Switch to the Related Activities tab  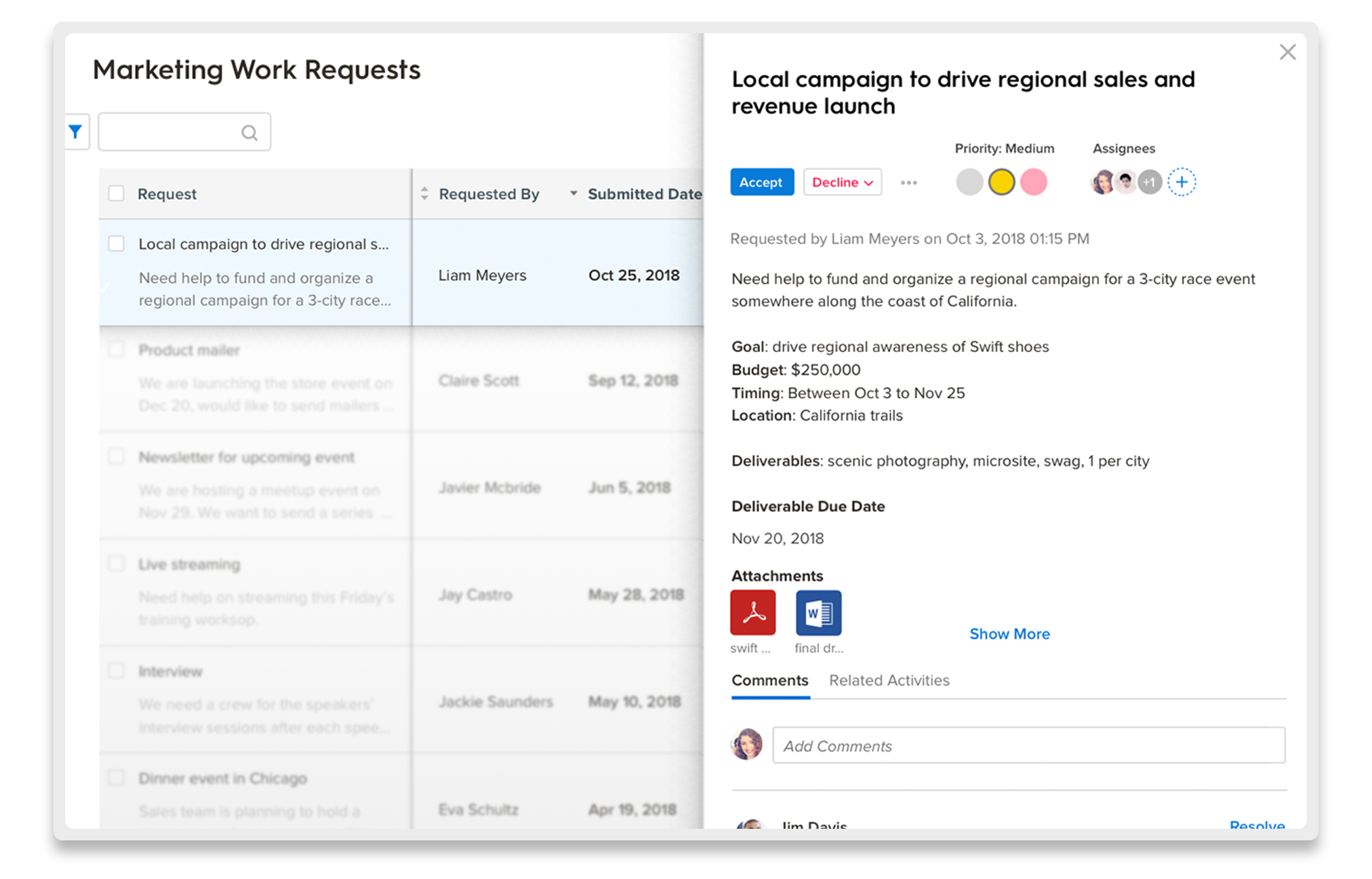pyautogui.click(x=889, y=681)
